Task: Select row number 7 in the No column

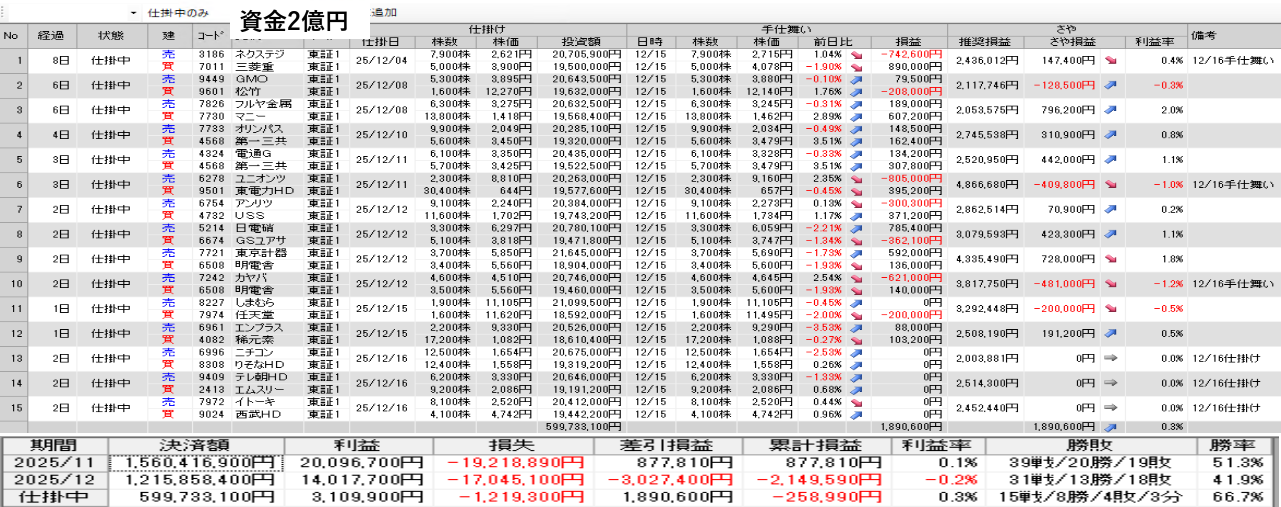Action: pyautogui.click(x=17, y=210)
